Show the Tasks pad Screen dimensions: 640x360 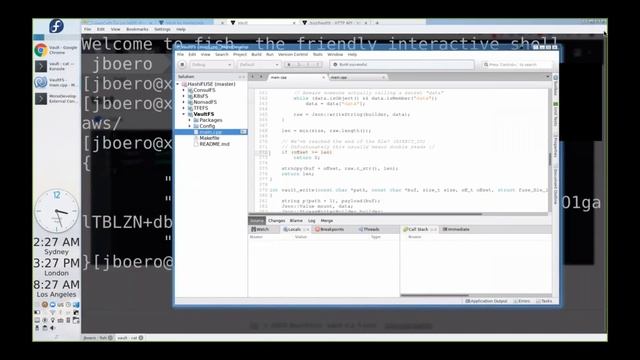tap(544, 301)
